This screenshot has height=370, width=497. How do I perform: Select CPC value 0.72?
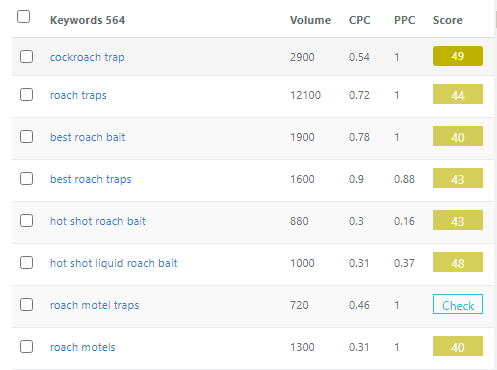(x=359, y=95)
